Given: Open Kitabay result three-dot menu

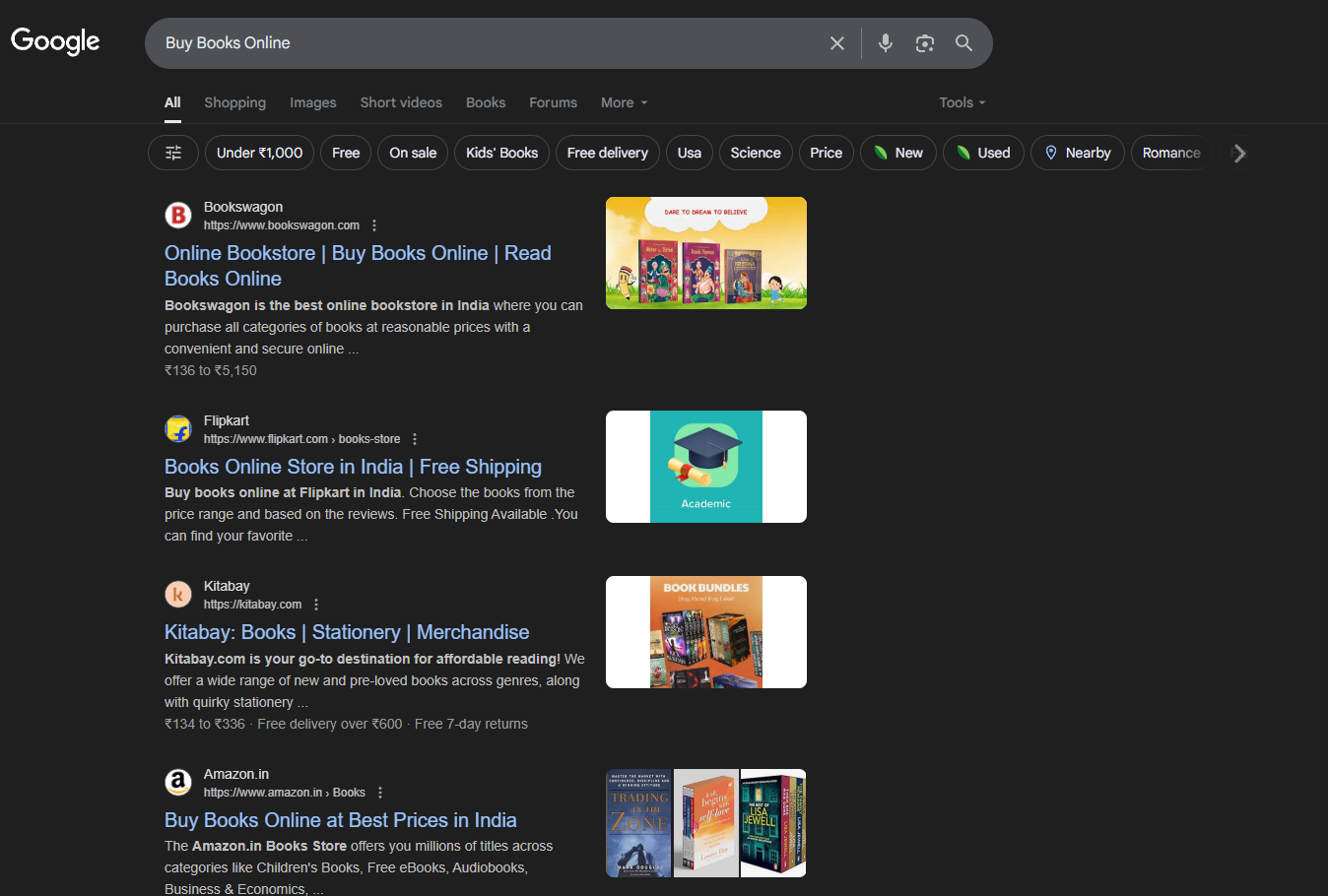Looking at the screenshot, I should [x=316, y=605].
